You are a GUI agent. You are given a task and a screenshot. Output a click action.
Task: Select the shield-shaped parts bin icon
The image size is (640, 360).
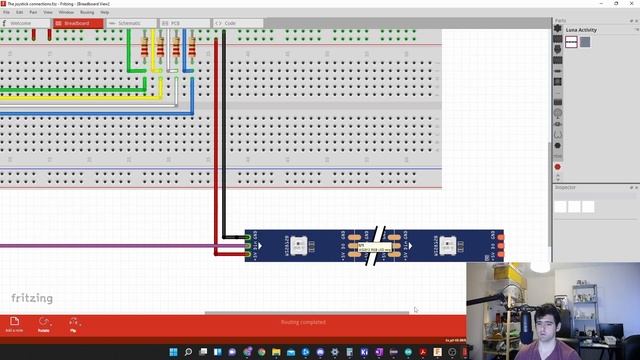558,49
